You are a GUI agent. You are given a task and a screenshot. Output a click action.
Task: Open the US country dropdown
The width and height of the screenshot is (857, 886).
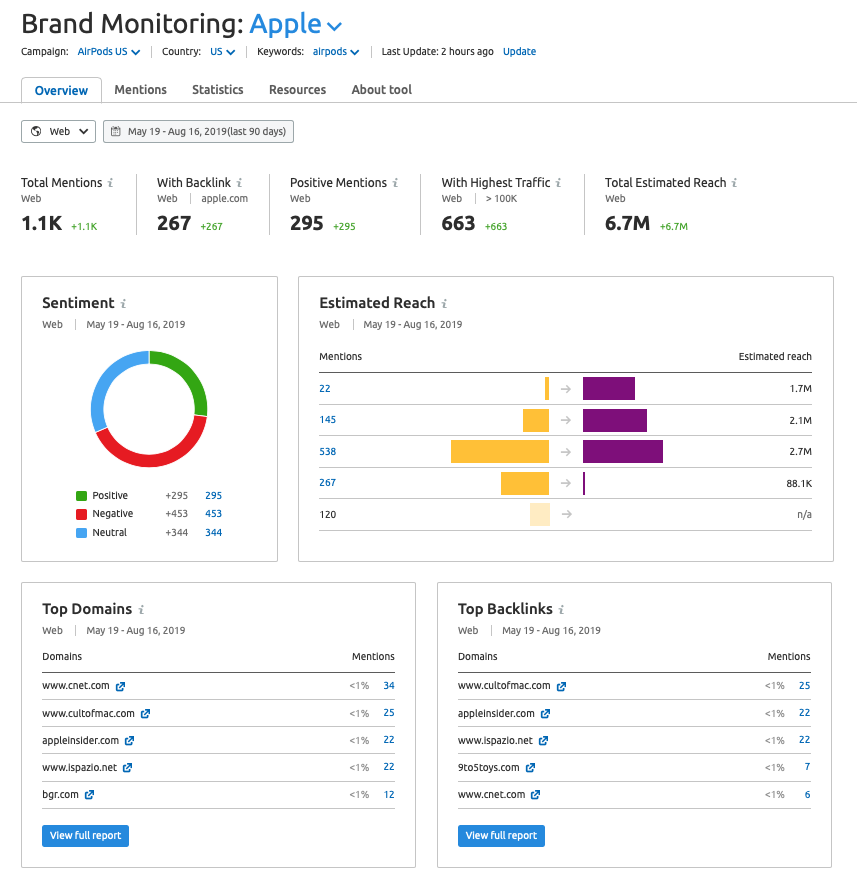[x=223, y=51]
